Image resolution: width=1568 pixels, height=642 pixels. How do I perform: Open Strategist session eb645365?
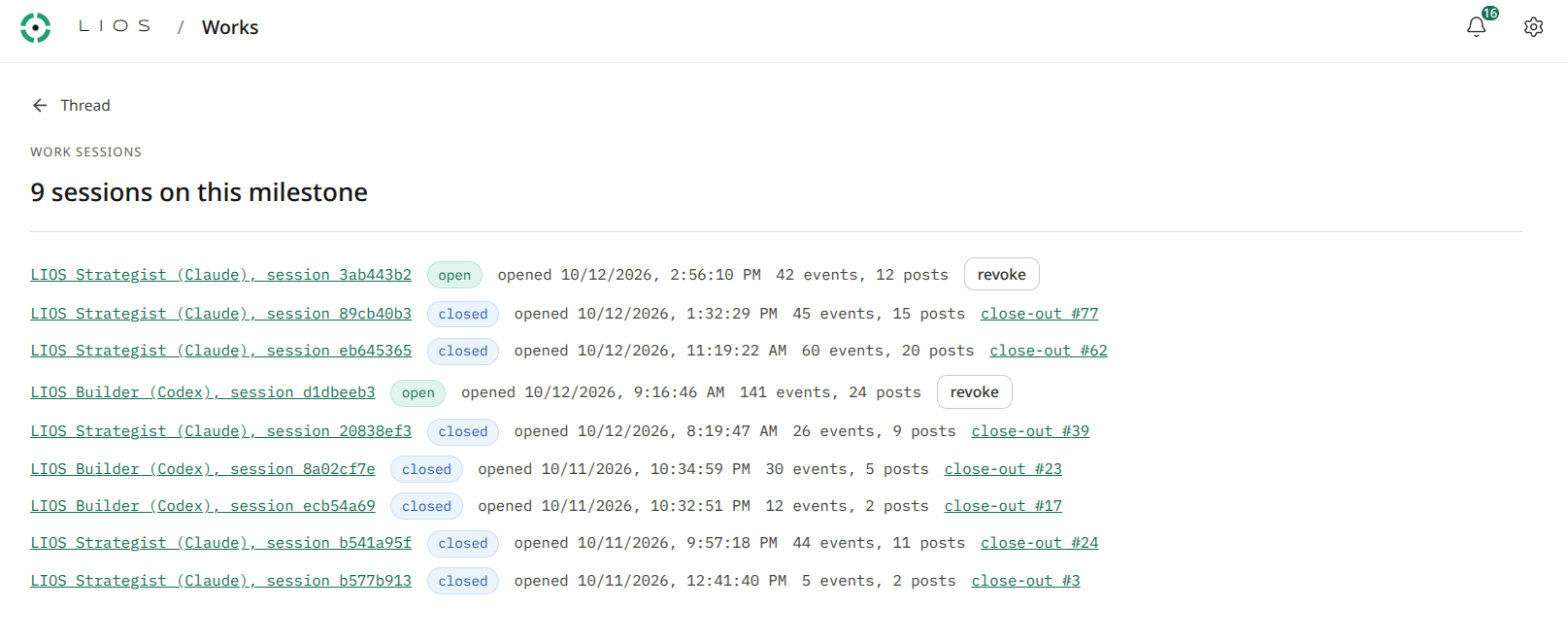(220, 351)
